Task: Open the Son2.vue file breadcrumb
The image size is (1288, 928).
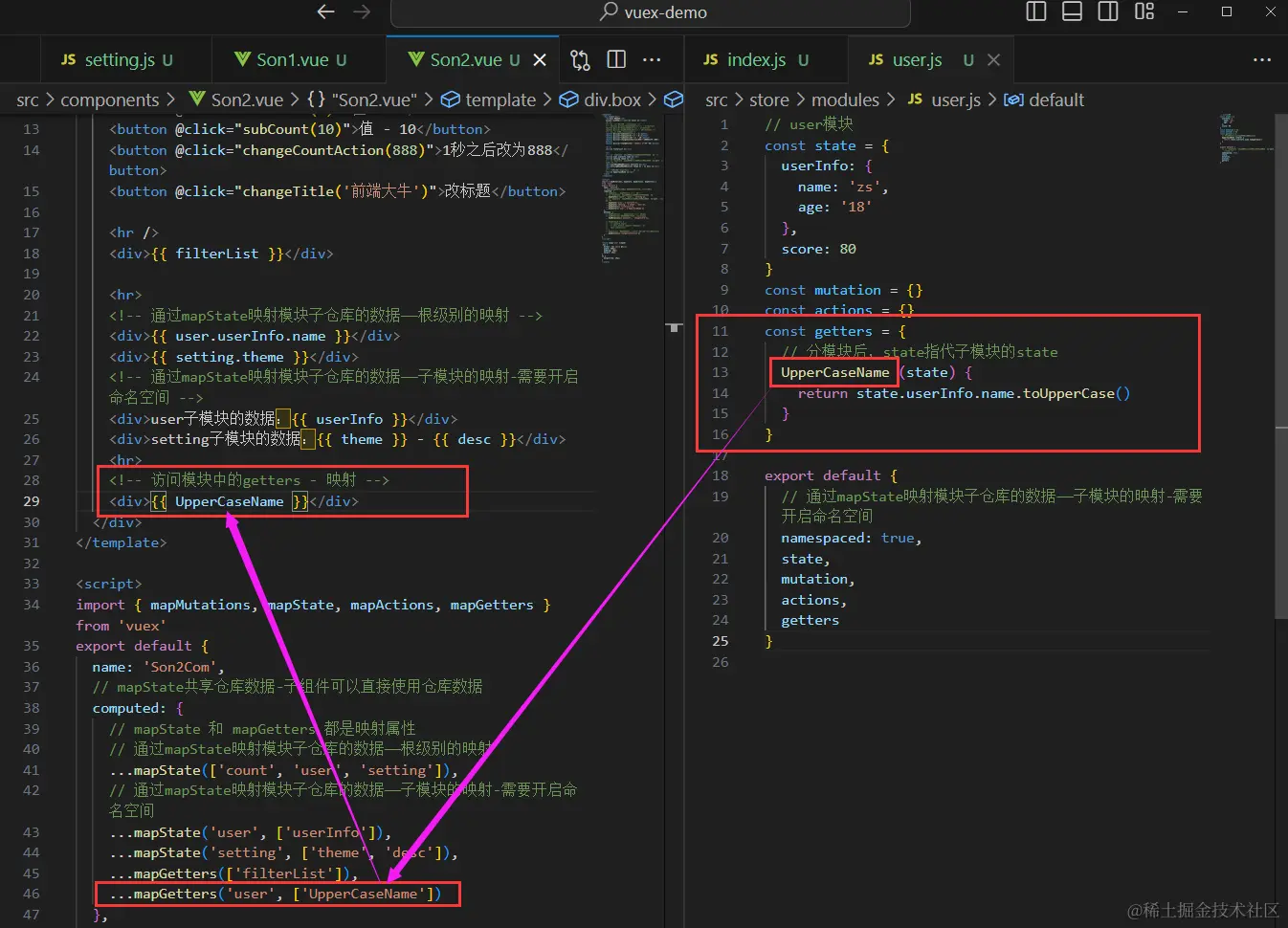Action: tap(236, 99)
